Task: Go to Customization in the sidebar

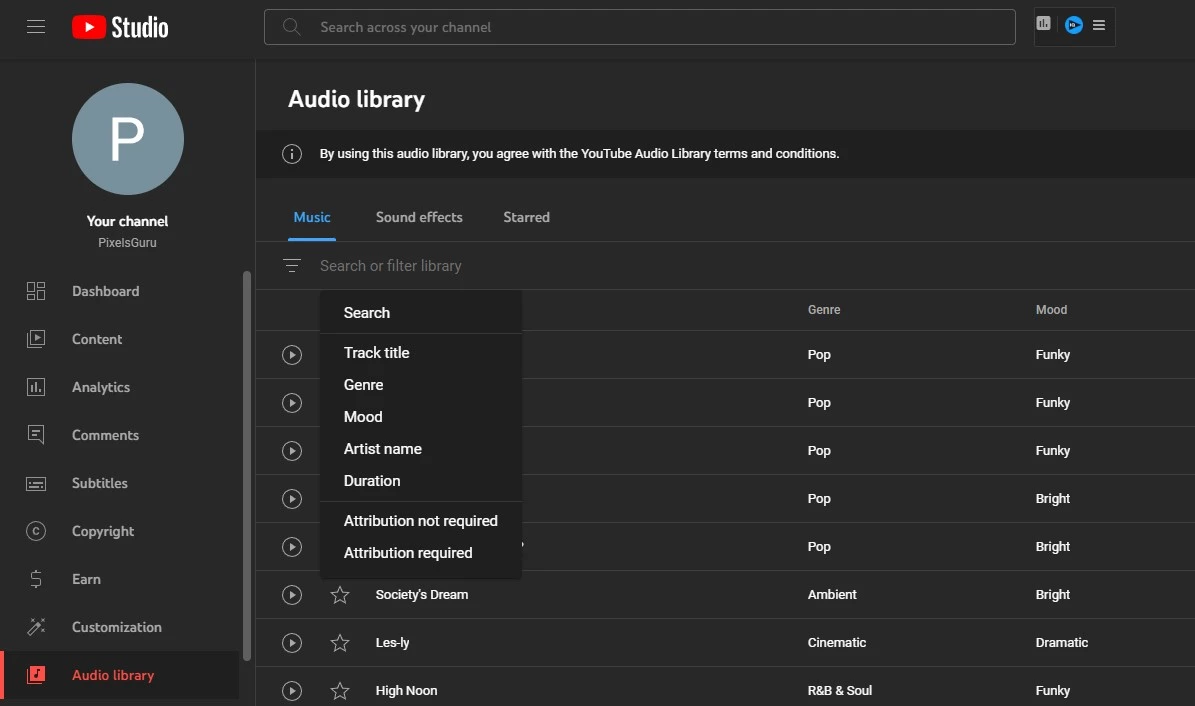Action: [116, 627]
